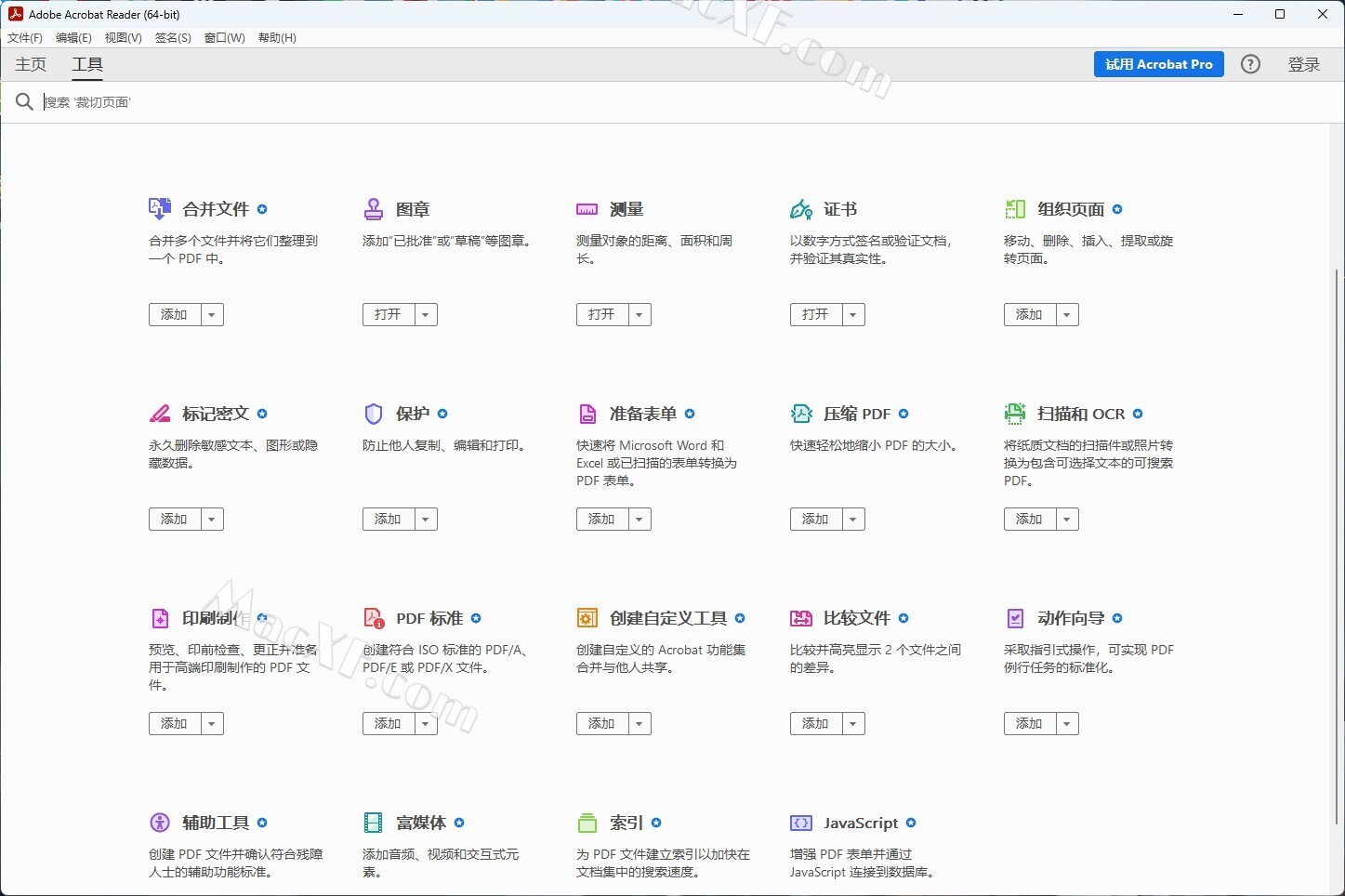Click 打开 button under 测量
Viewport: 1345px width, 896px height.
click(x=602, y=314)
